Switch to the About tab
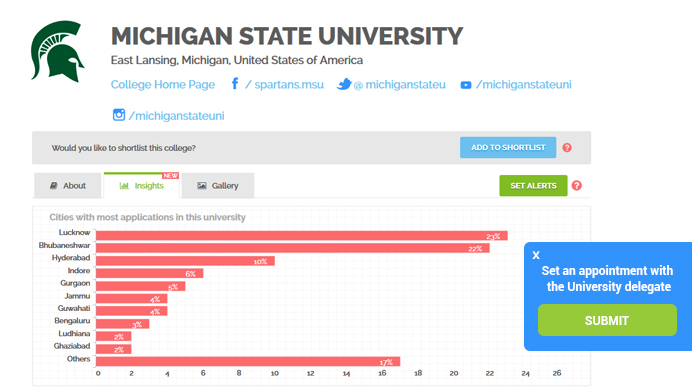The height and width of the screenshot is (392, 692). pyautogui.click(x=68, y=185)
